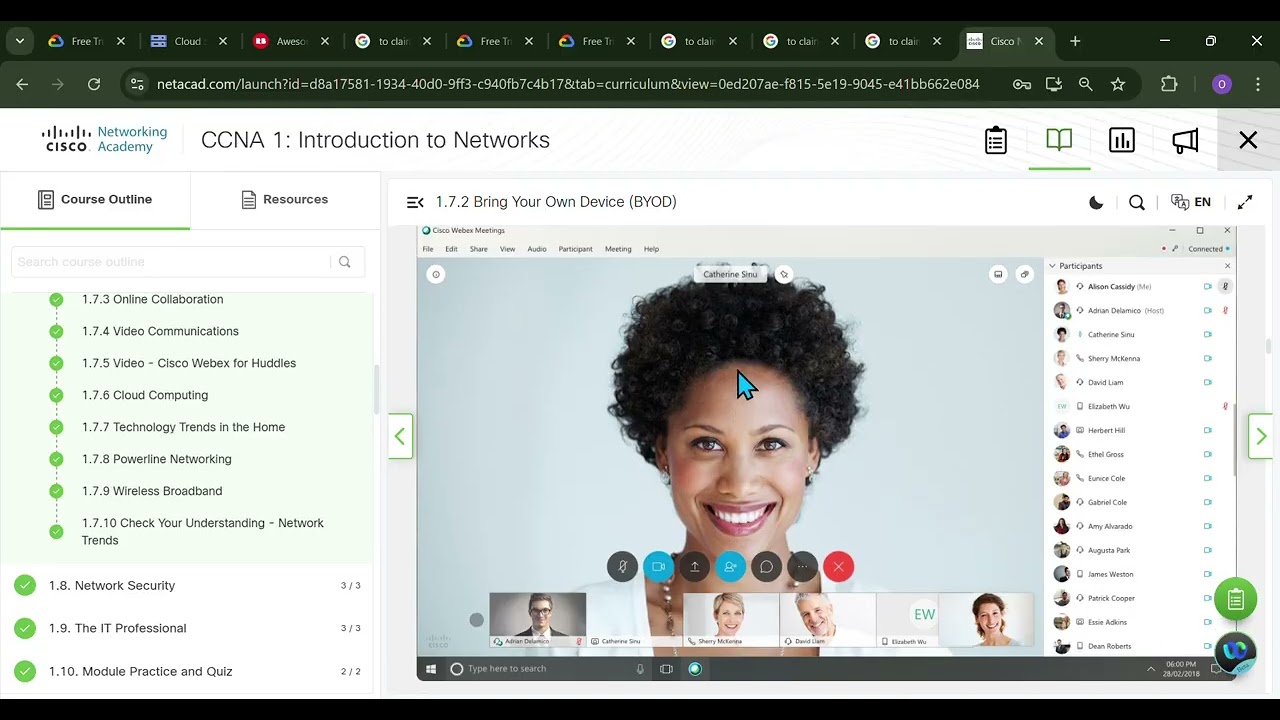Select Herbert Hill in participants list
Image resolution: width=1280 pixels, height=720 pixels.
pyautogui.click(x=1142, y=431)
